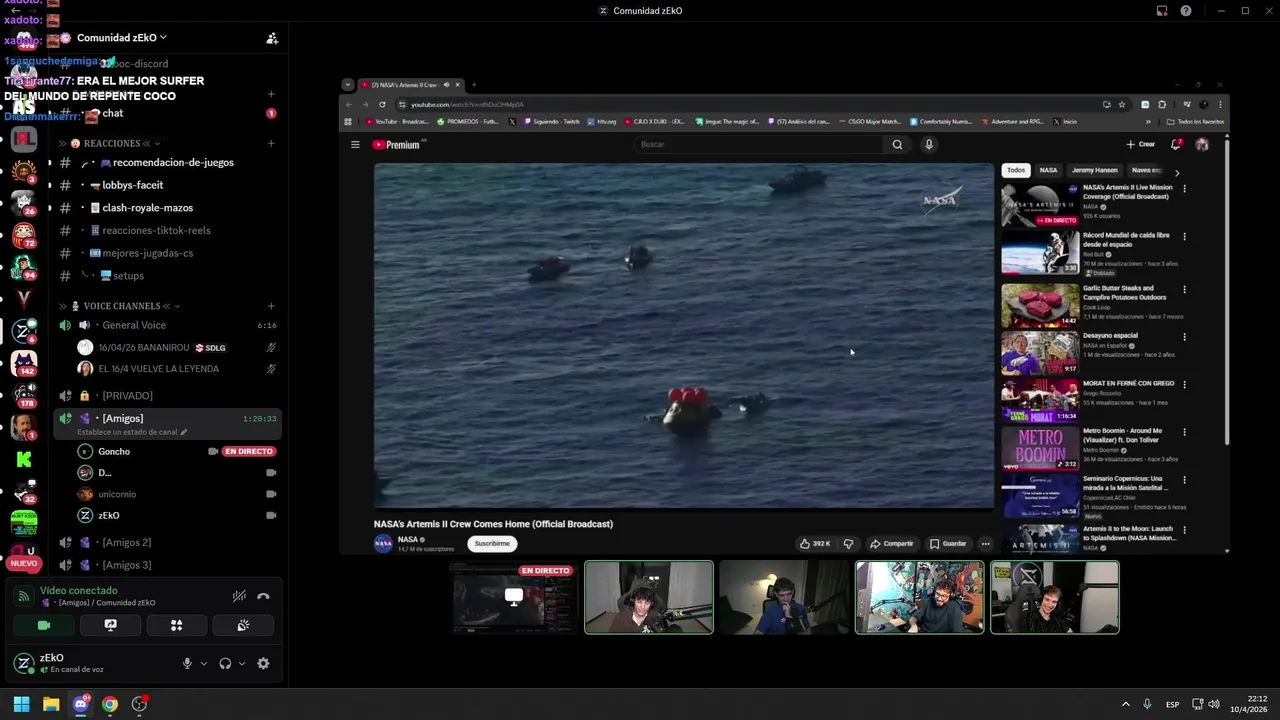Click Compartir under the video
This screenshot has width=1280, height=720.
[x=892, y=544]
